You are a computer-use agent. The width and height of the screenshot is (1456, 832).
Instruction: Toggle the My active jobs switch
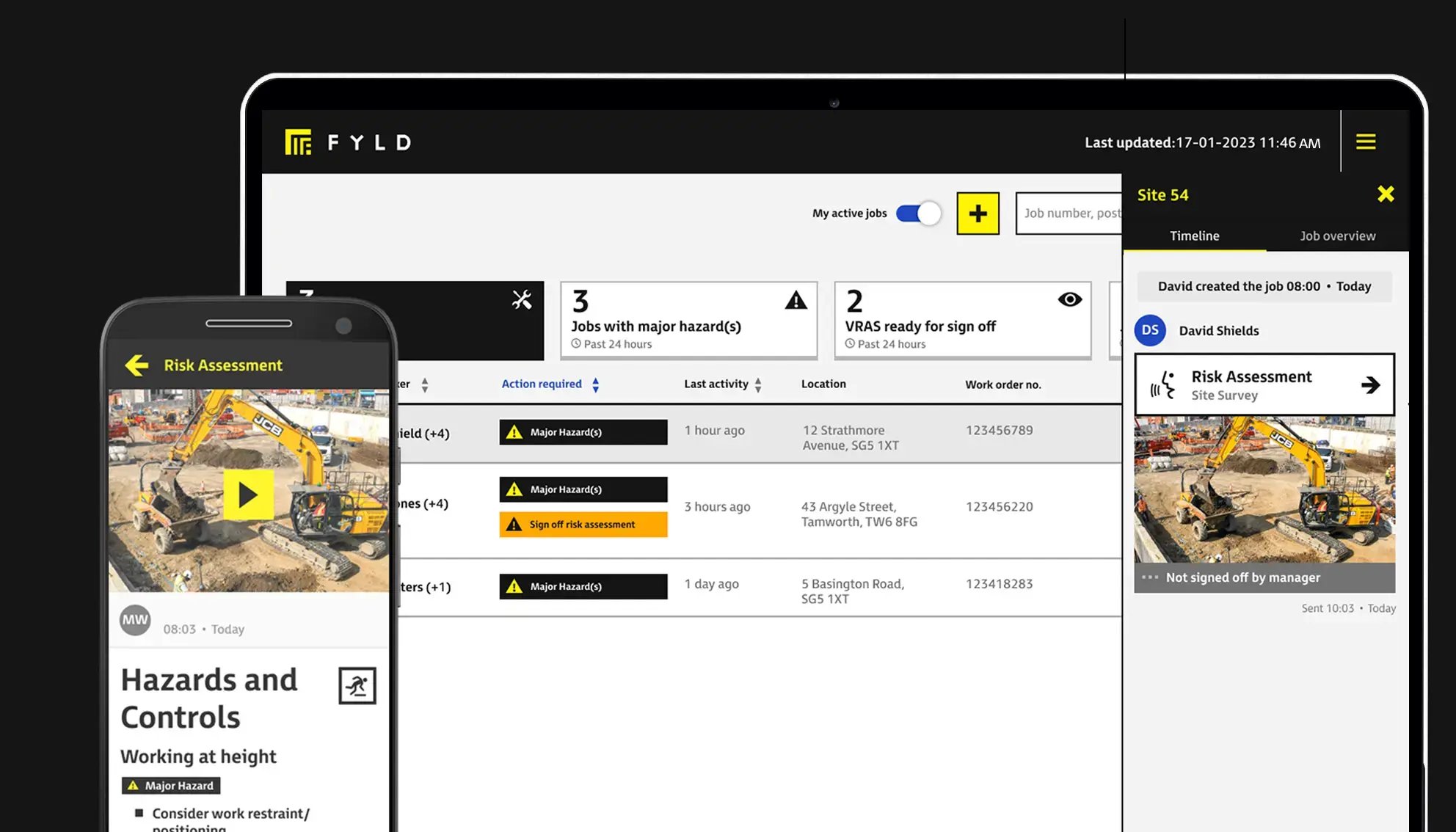coord(918,214)
